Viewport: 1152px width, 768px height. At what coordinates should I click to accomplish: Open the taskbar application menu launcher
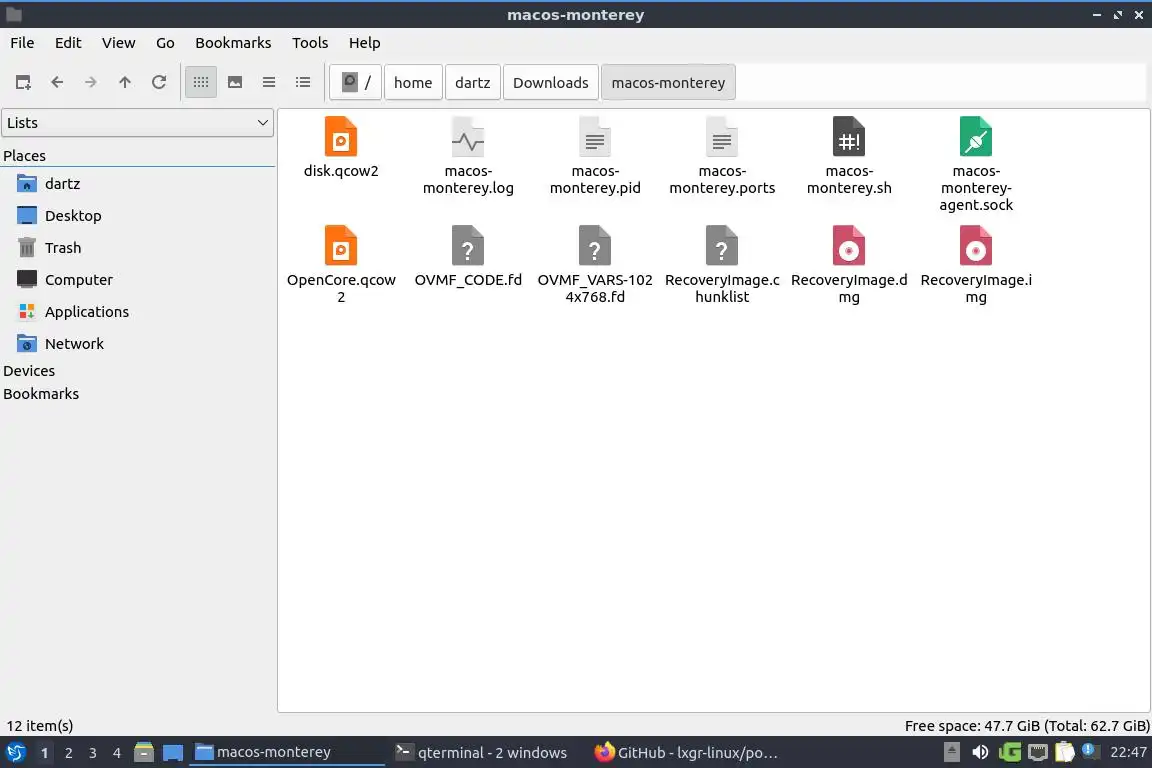pyautogui.click(x=15, y=753)
